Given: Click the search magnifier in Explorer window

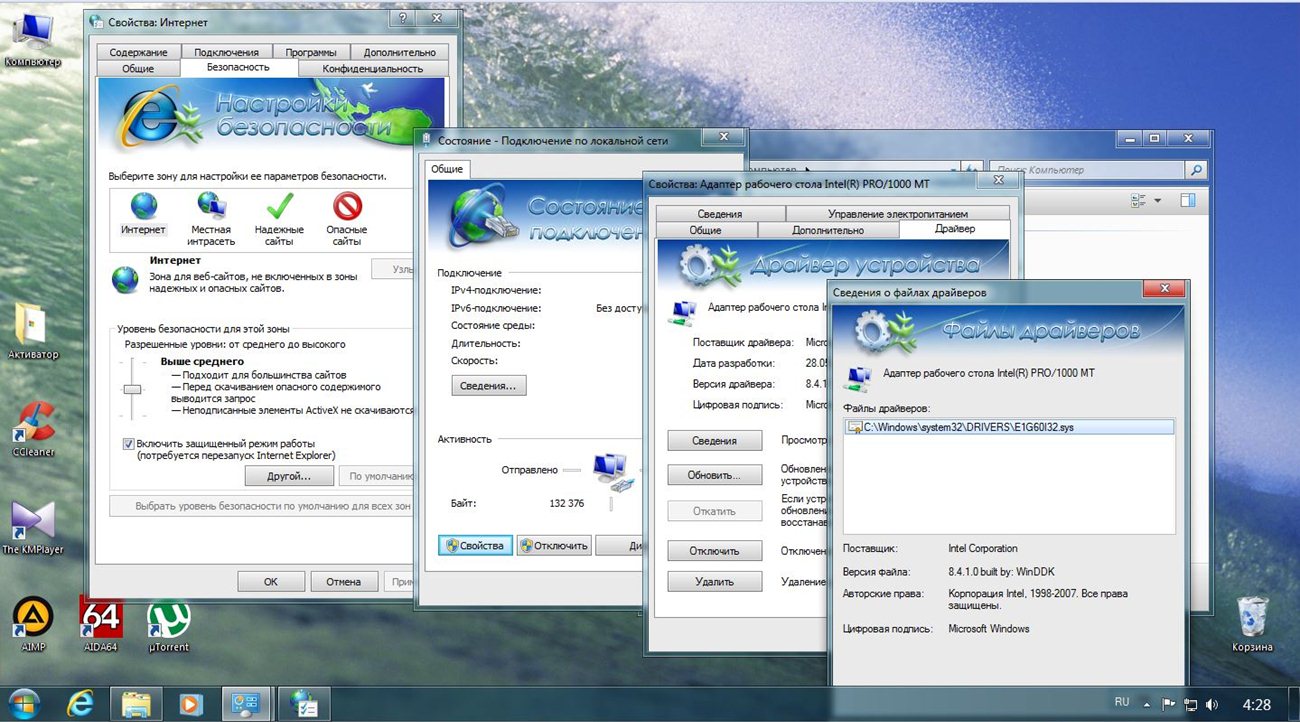Looking at the screenshot, I should 1197,170.
